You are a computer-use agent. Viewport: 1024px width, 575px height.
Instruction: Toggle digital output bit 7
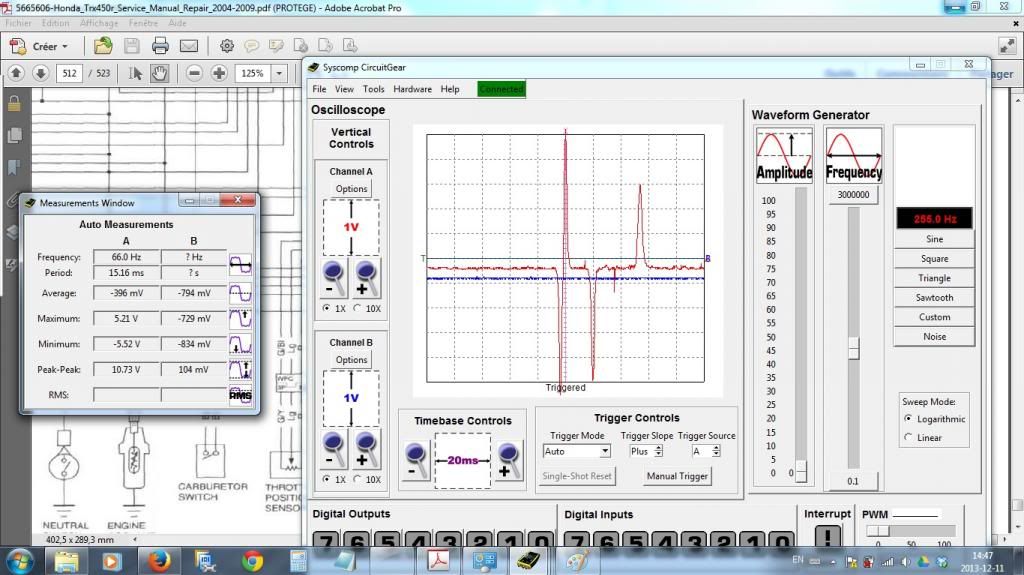point(327,541)
